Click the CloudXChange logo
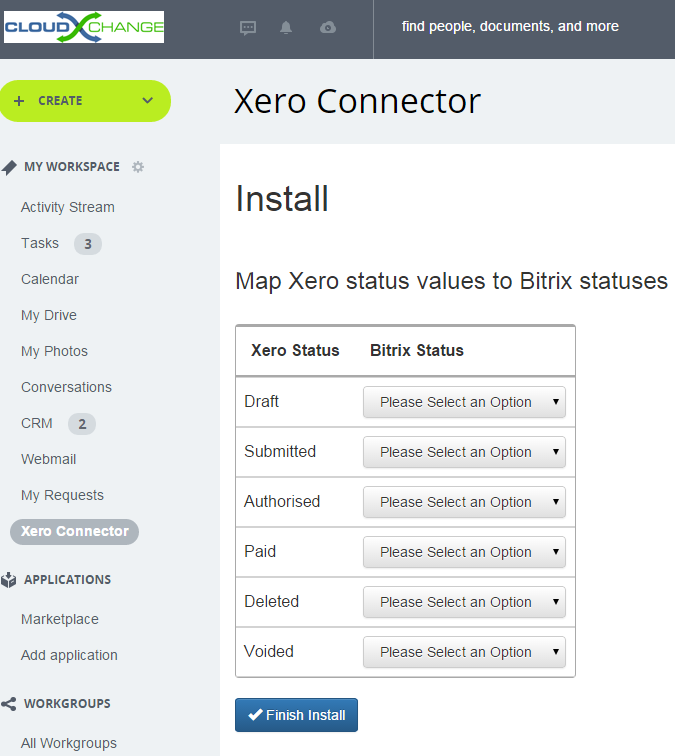Screen dimensions: 675x756 84,27
